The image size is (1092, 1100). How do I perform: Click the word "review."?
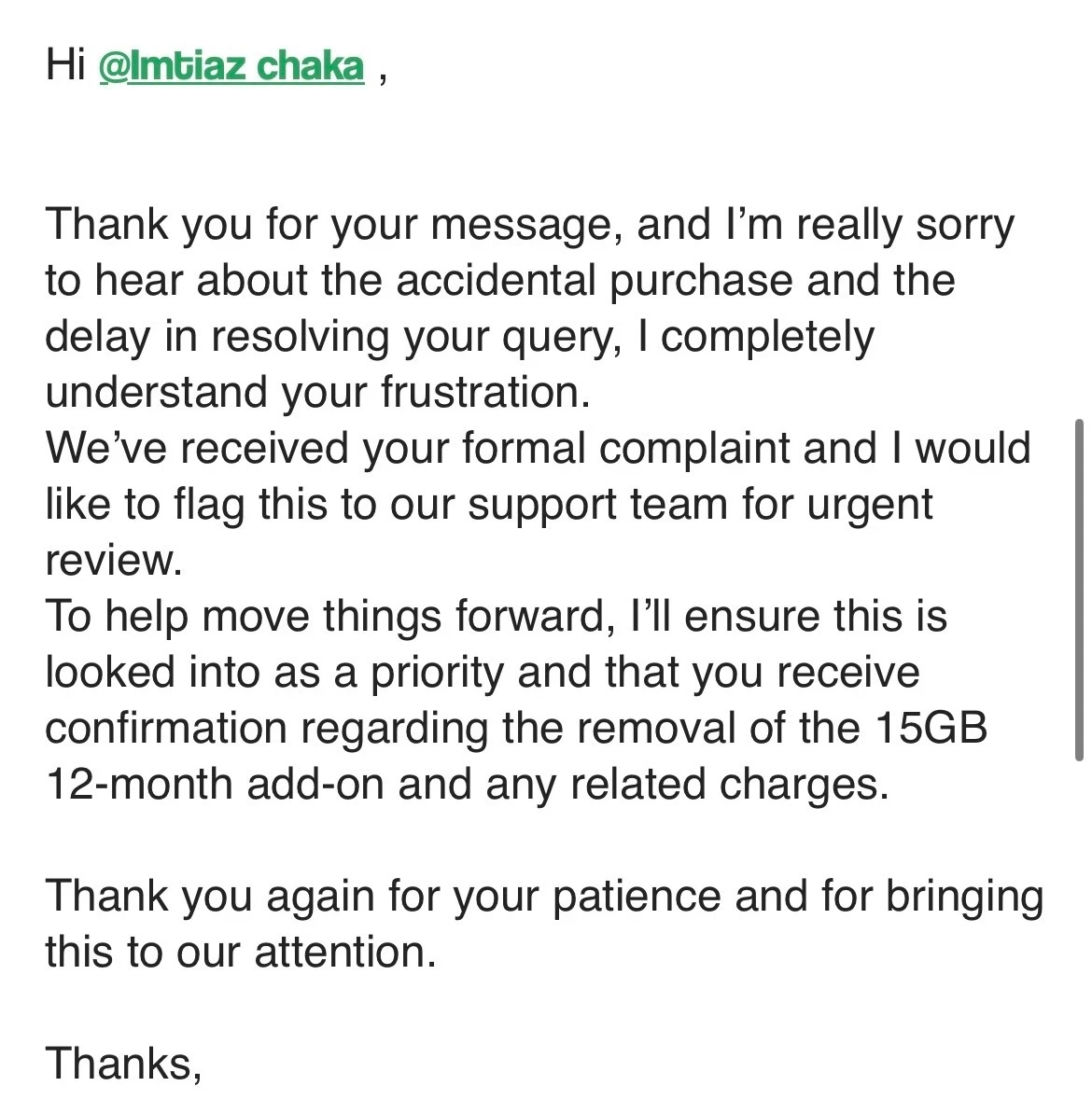pyautogui.click(x=110, y=561)
